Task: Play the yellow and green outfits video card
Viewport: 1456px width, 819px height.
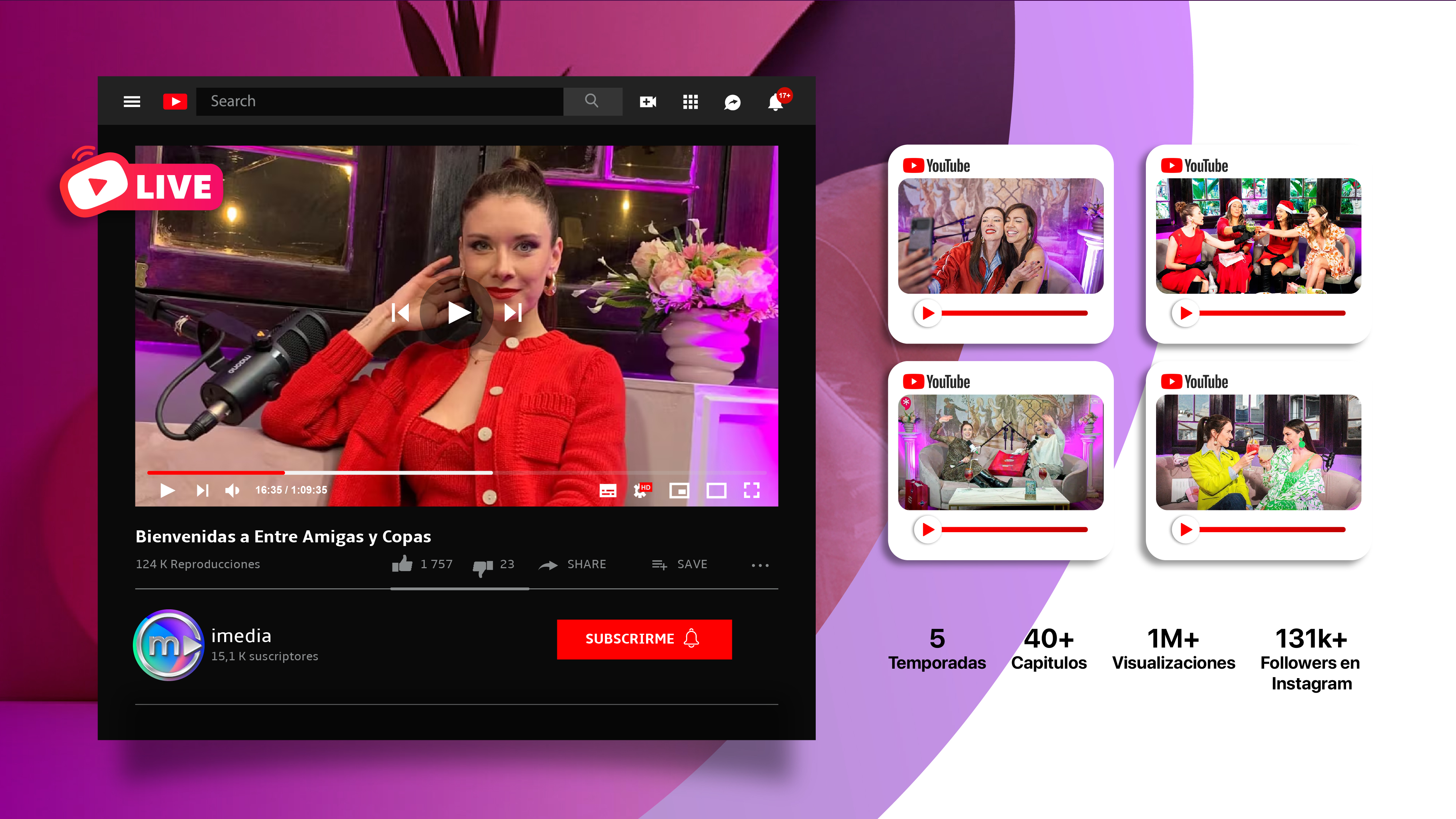Action: click(x=1186, y=530)
